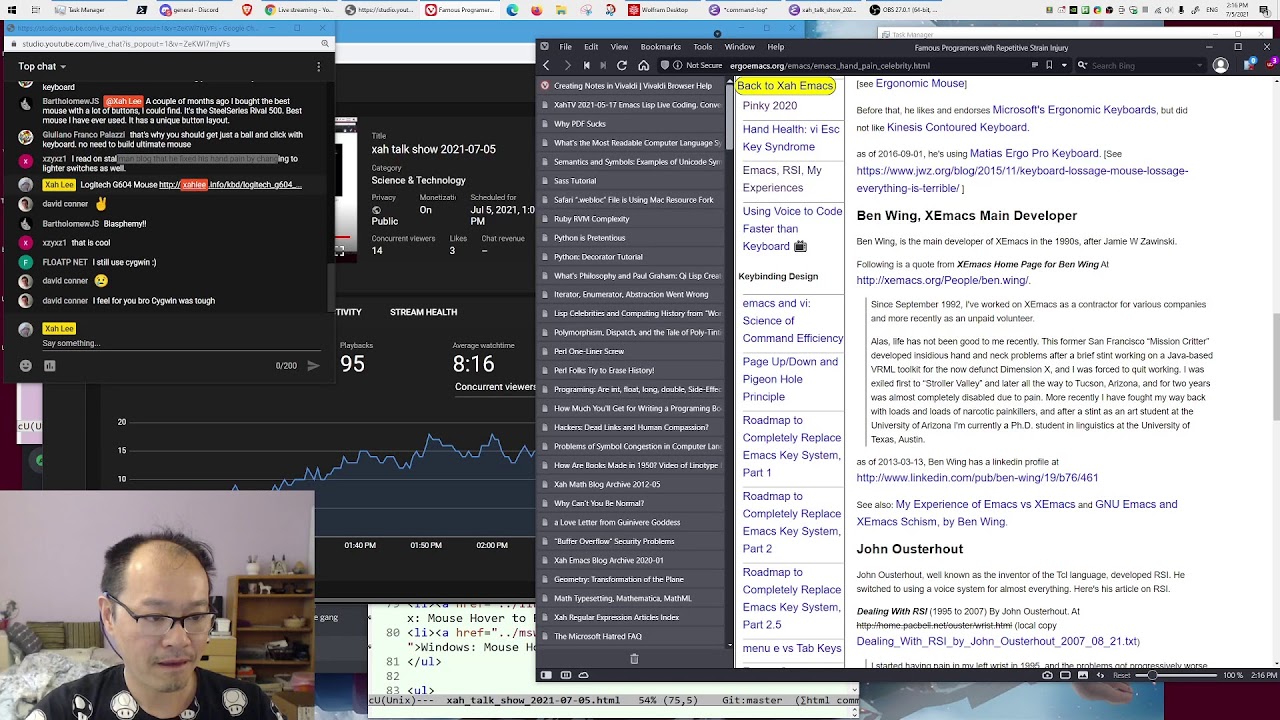This screenshot has height=720, width=1280.
Task: Open Firefox from the taskbar
Action: 537,10
